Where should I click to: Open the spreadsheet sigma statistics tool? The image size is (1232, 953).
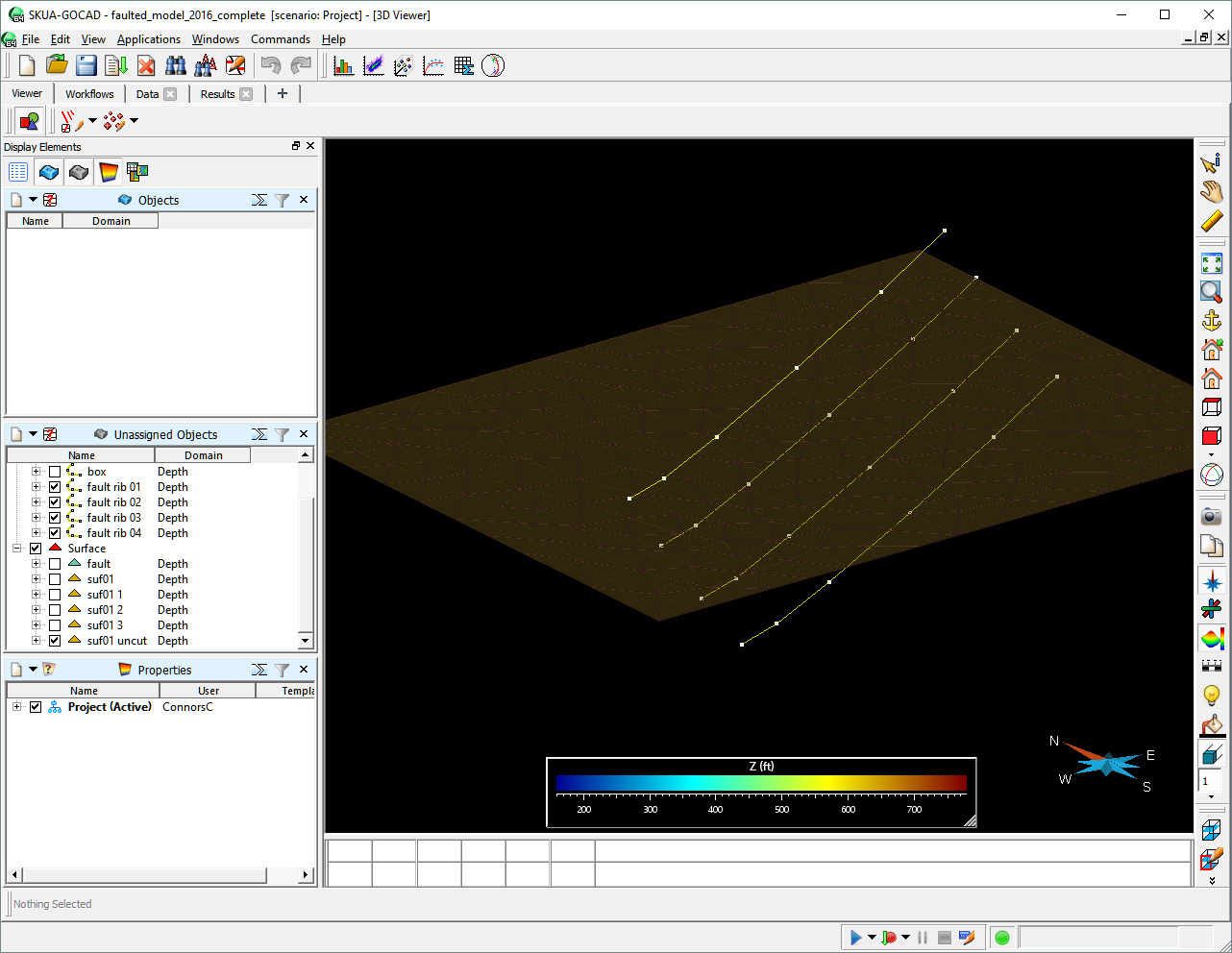(x=463, y=65)
